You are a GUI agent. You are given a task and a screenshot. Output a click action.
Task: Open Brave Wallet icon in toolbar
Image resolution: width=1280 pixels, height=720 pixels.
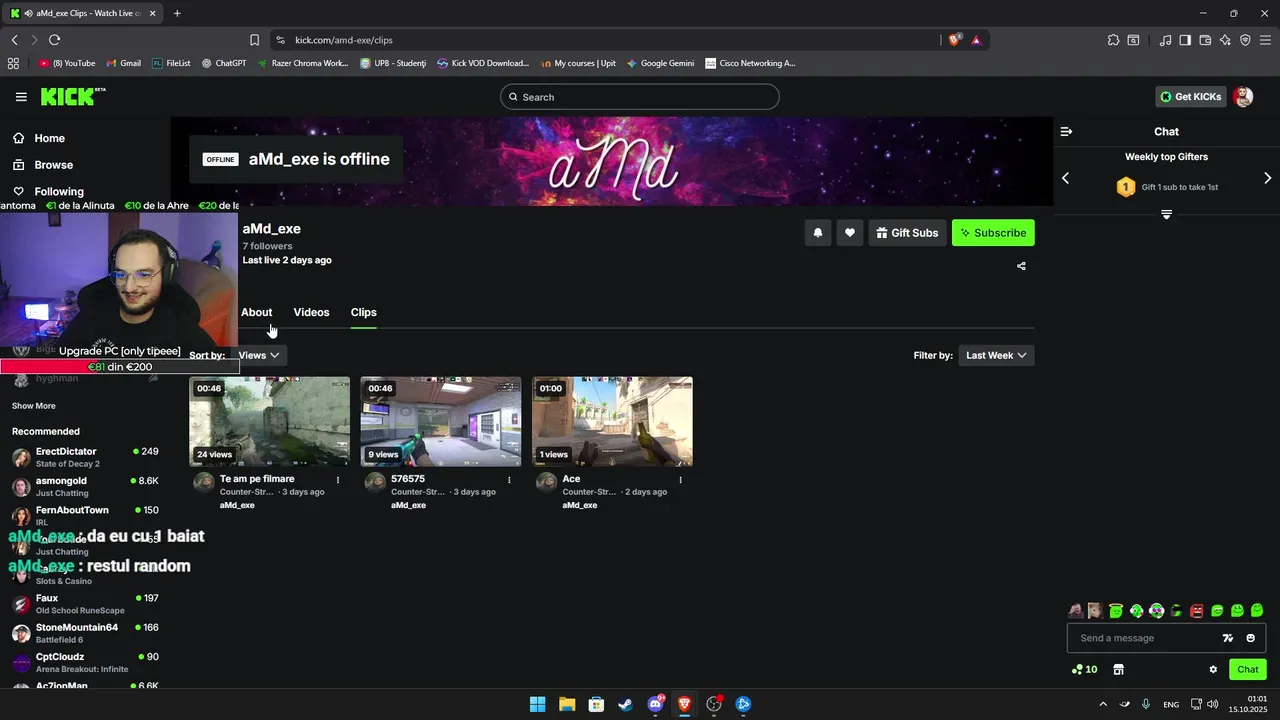coord(1205,40)
